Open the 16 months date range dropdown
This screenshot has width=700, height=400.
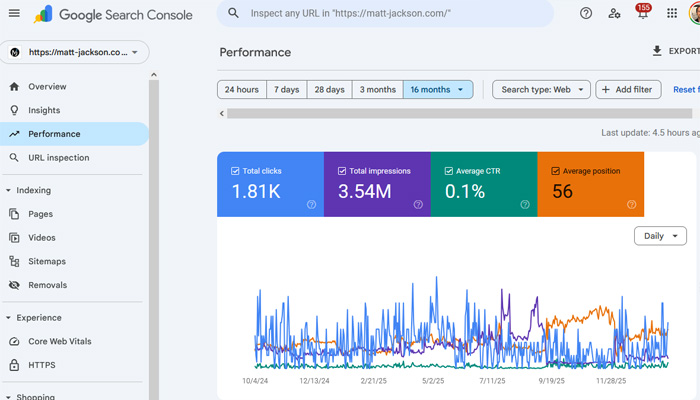[438, 90]
